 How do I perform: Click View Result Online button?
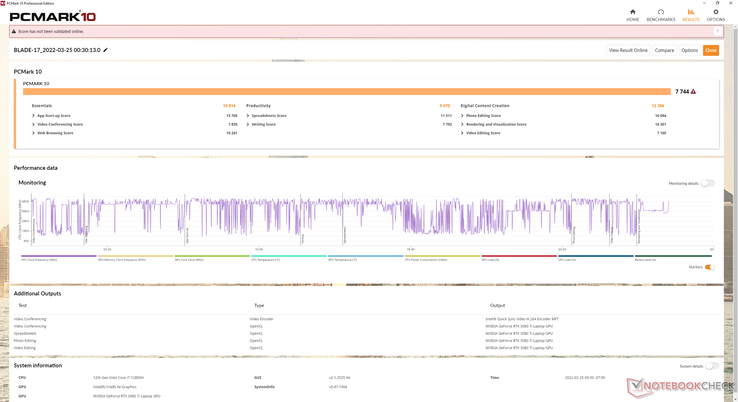click(x=628, y=50)
